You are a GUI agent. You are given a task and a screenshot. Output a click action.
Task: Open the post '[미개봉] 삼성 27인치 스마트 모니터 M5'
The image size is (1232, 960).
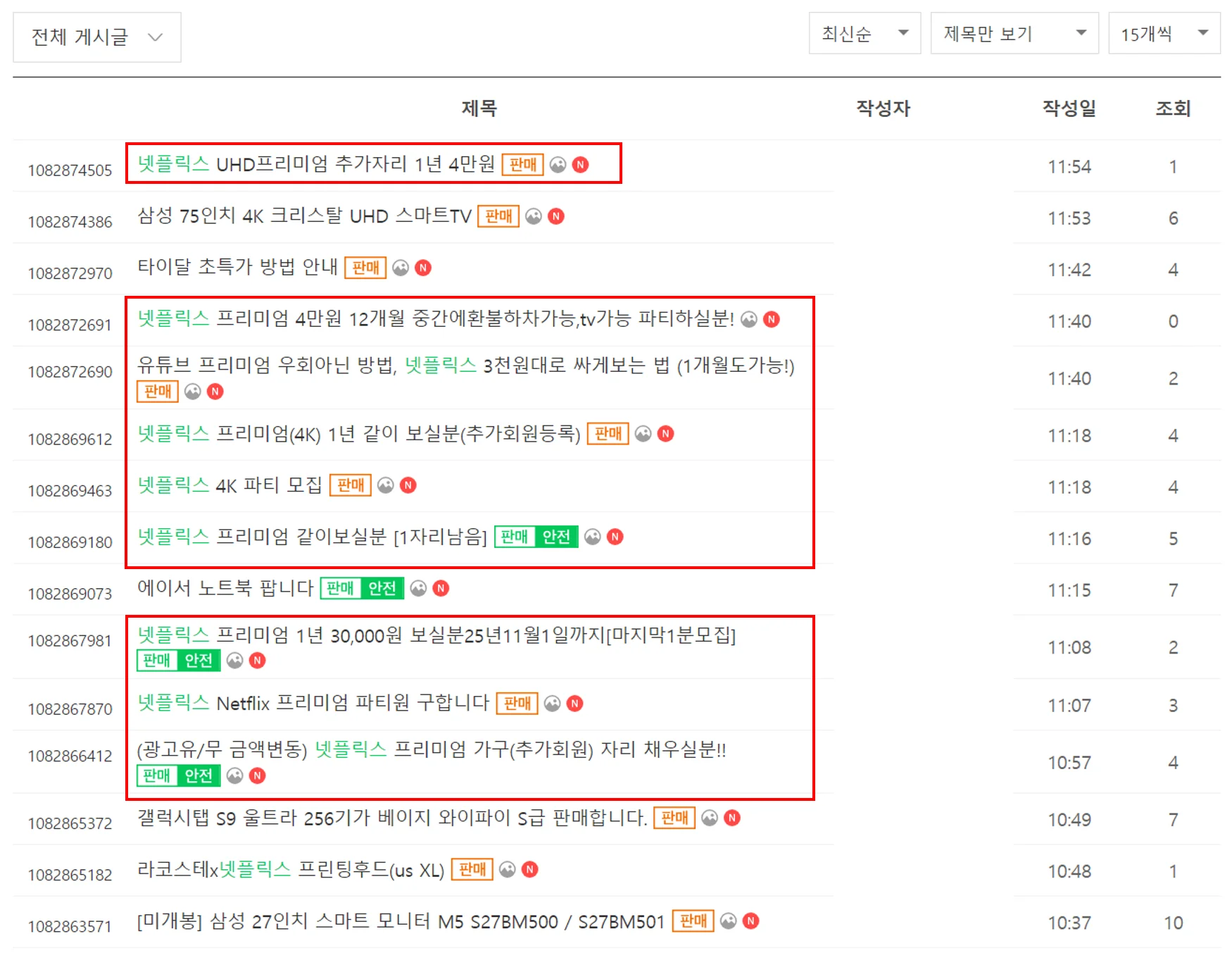tap(401, 921)
